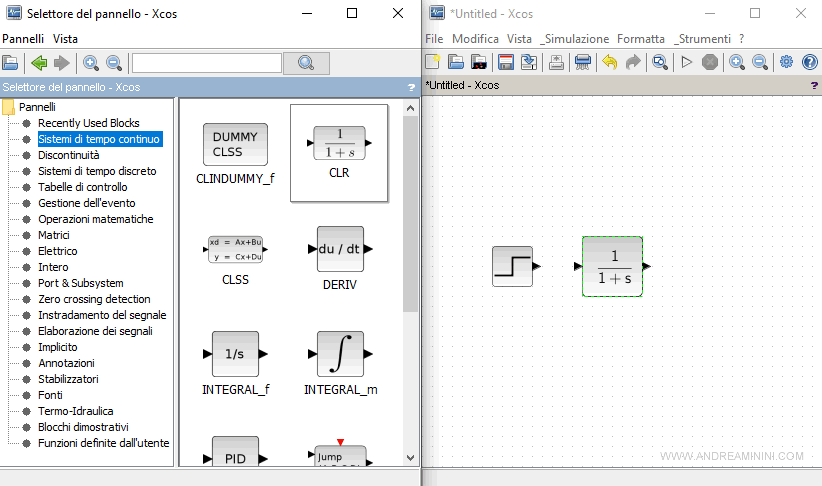The height and width of the screenshot is (486, 822).
Task: Fit diagram to view icon
Action: pyautogui.click(x=660, y=62)
